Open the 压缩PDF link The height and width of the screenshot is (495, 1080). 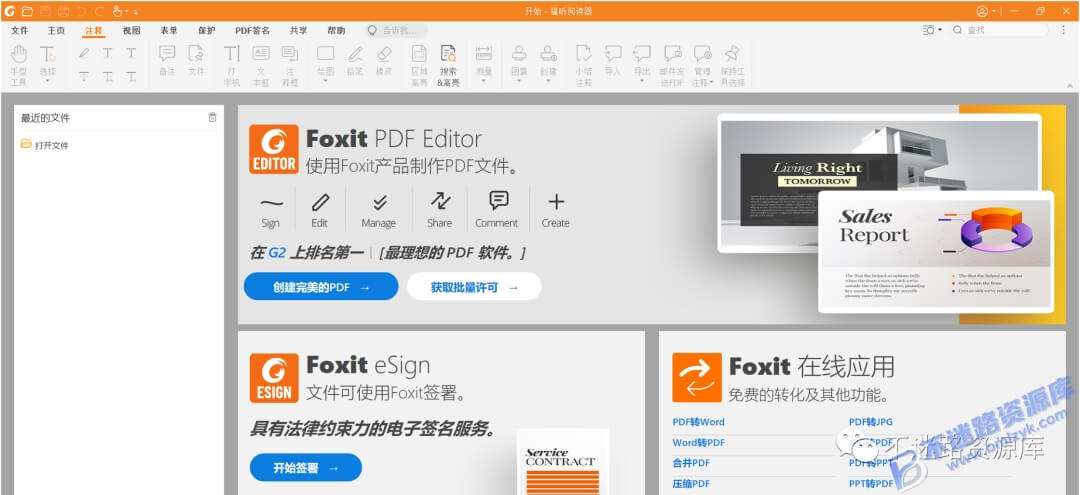691,483
